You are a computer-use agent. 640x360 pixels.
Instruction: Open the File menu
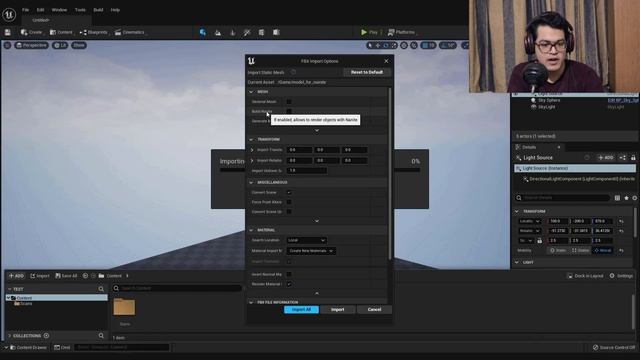coord(25,10)
